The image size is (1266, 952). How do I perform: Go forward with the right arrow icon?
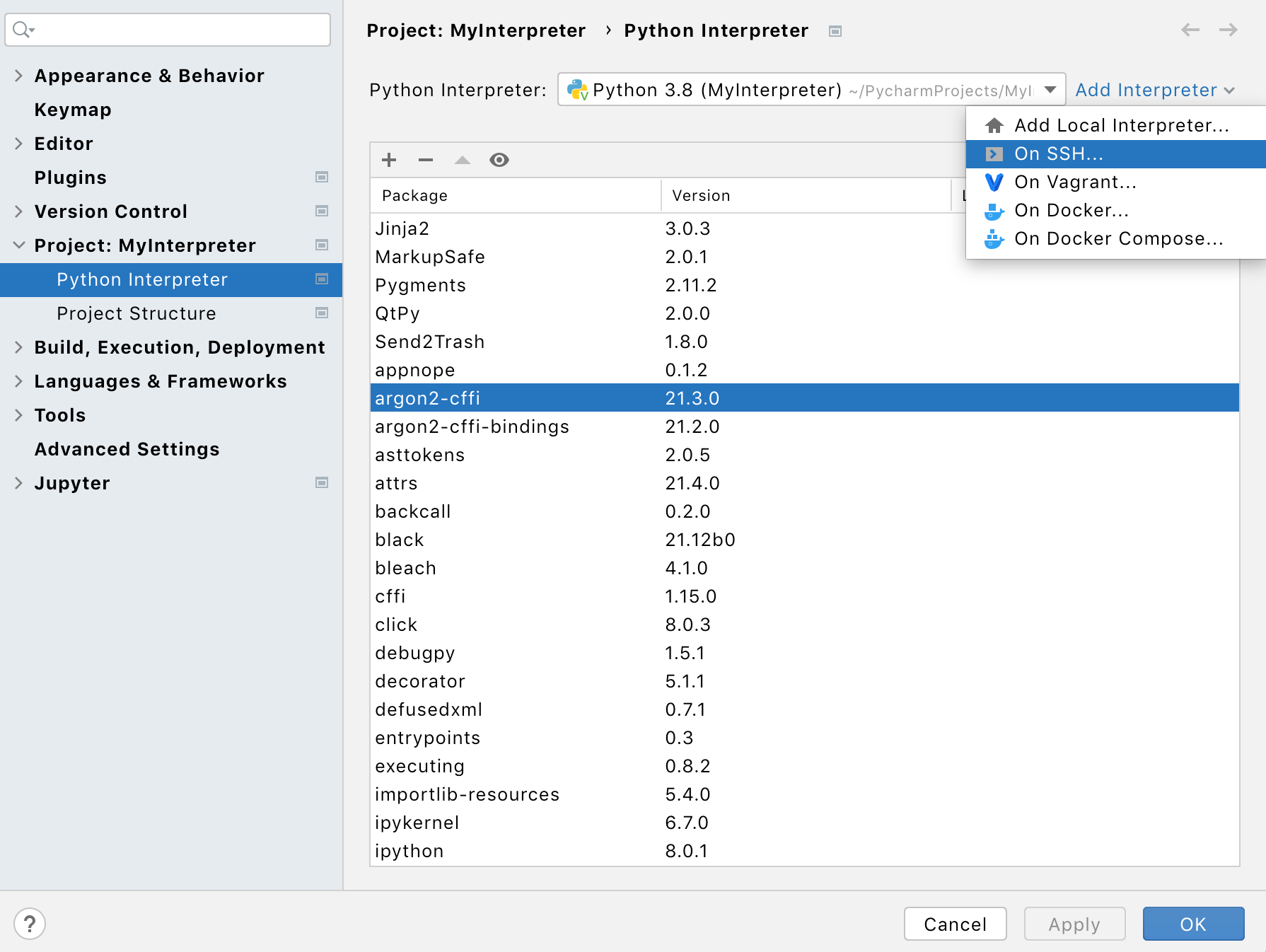[1229, 30]
